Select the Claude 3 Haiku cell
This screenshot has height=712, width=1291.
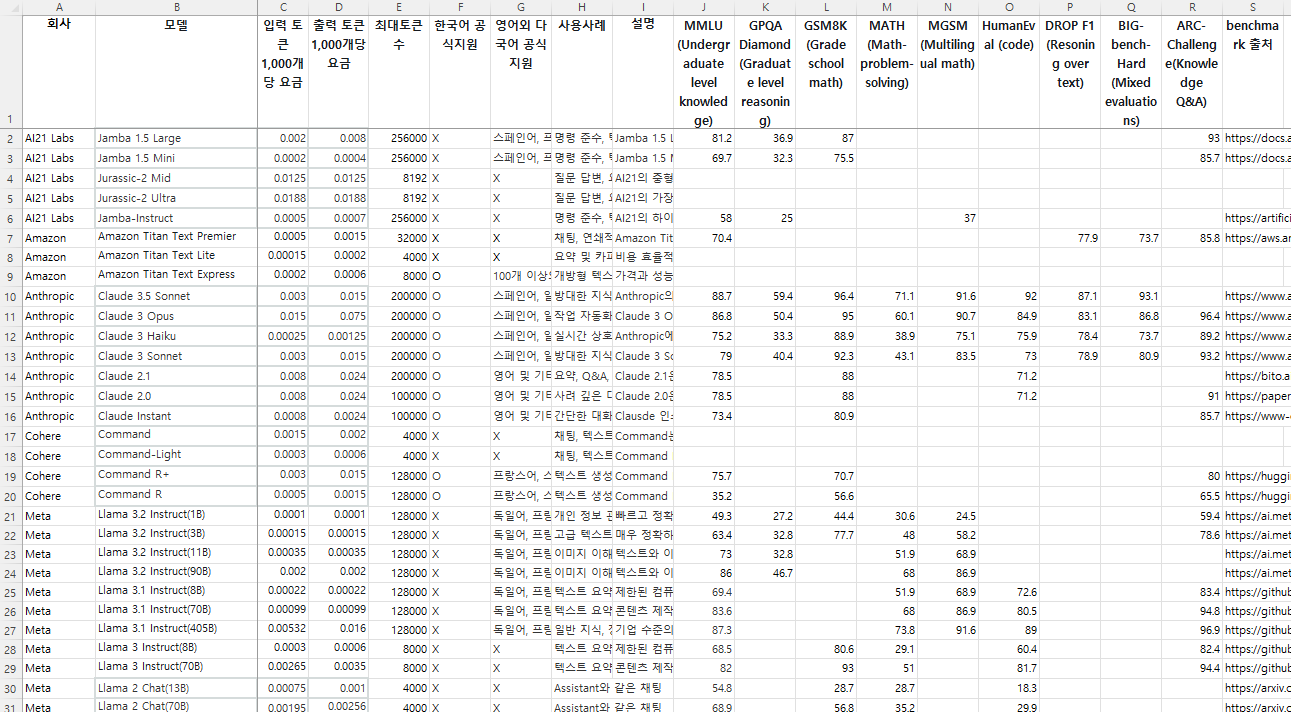pyautogui.click(x=176, y=336)
